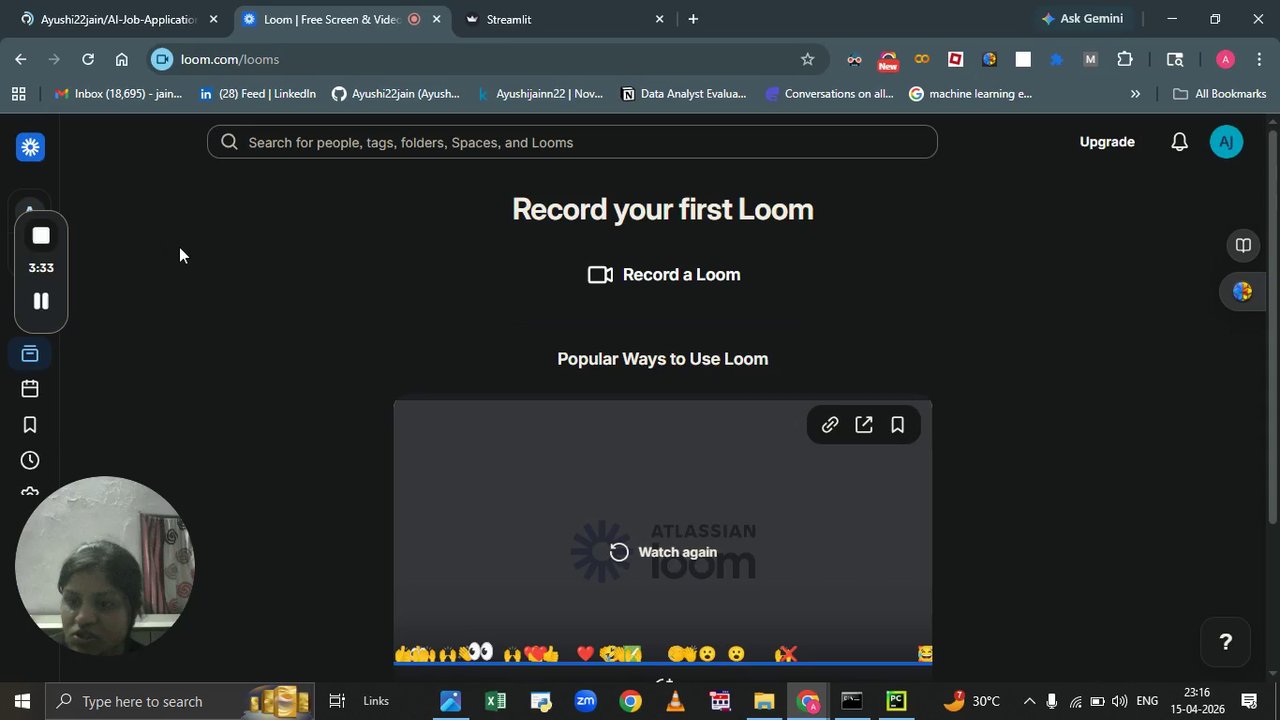1280x720 pixels.
Task: Open the Ayushi22jain GitHub bookmark
Action: [396, 94]
